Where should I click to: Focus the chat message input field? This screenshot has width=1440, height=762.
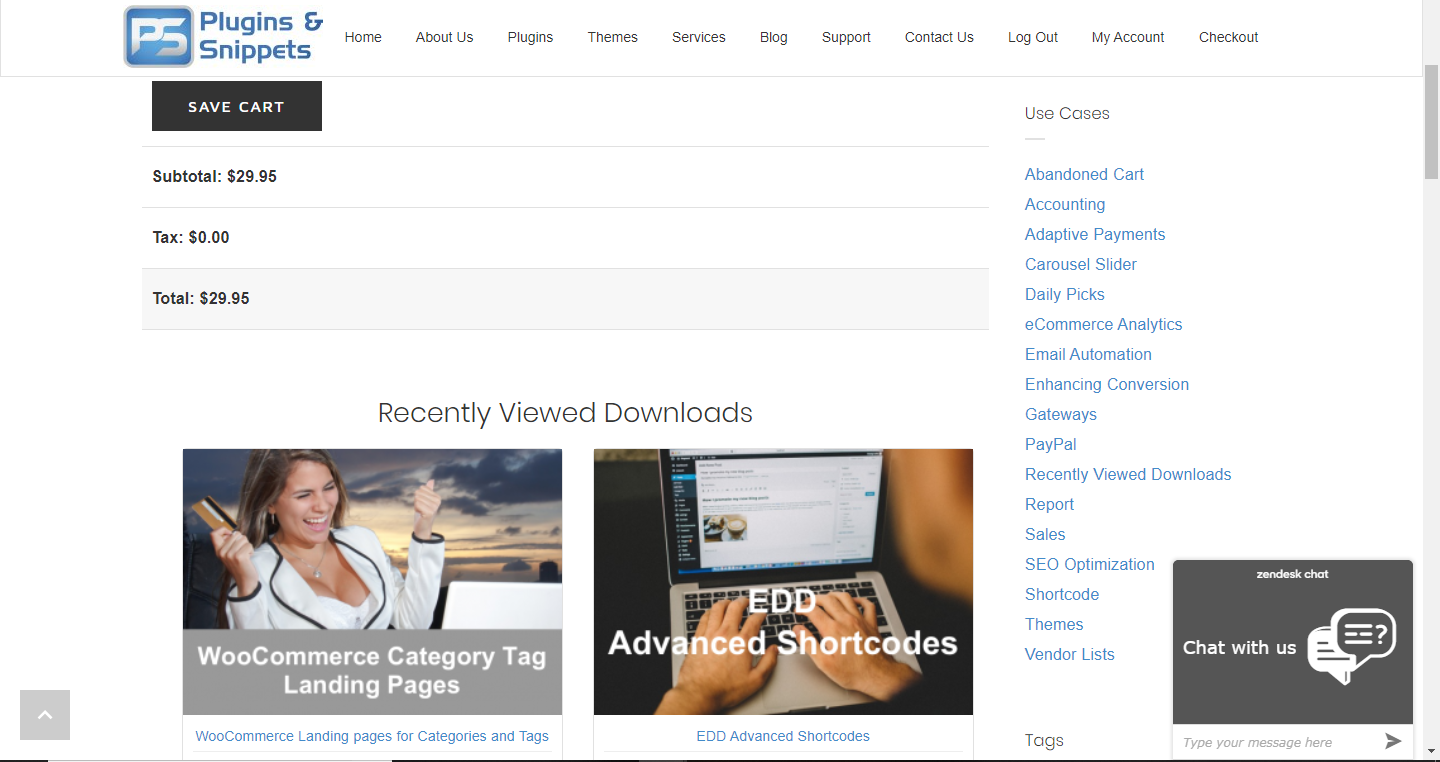point(1277,742)
